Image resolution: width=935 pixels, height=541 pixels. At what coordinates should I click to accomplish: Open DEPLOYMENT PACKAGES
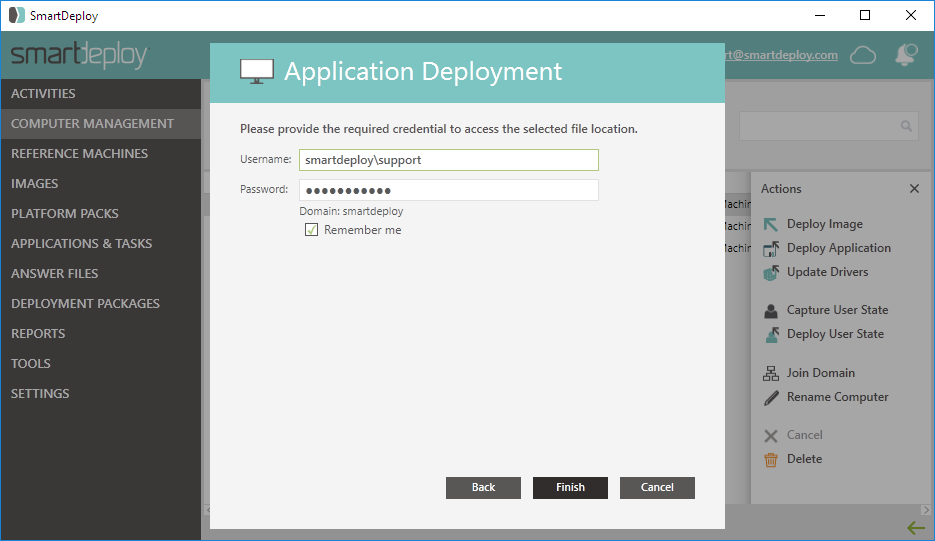(101, 303)
